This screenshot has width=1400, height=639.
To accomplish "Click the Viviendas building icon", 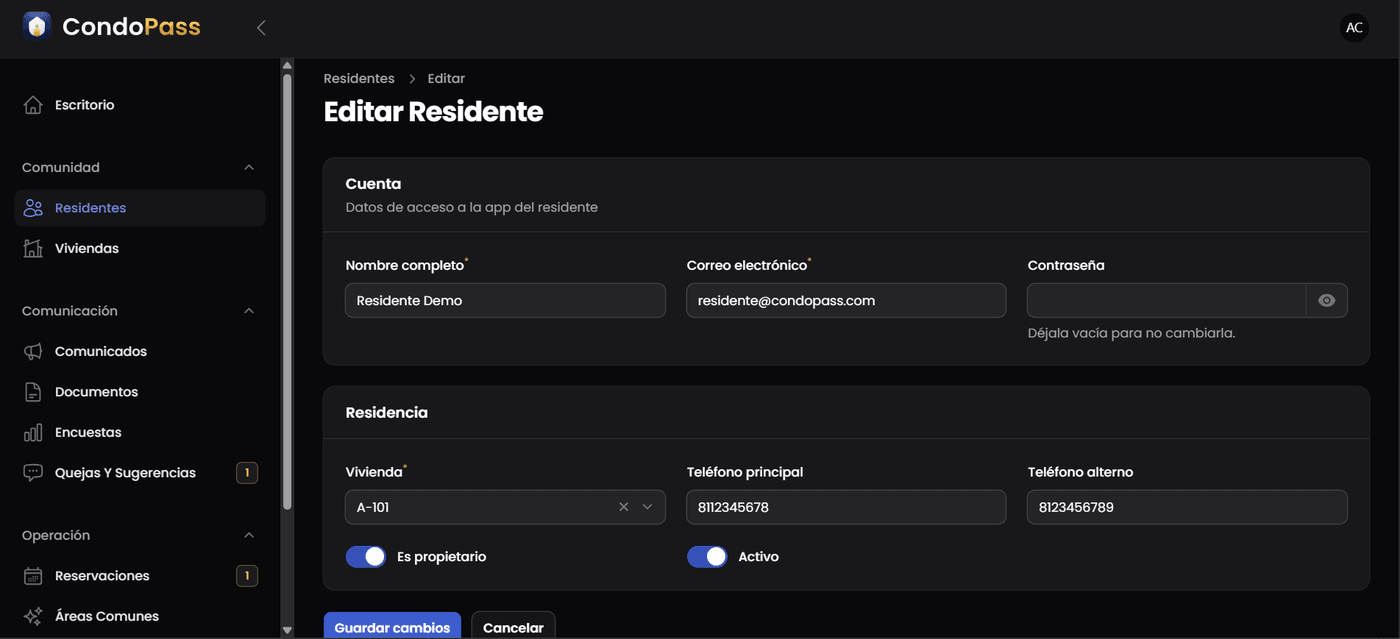I will click(x=33, y=248).
